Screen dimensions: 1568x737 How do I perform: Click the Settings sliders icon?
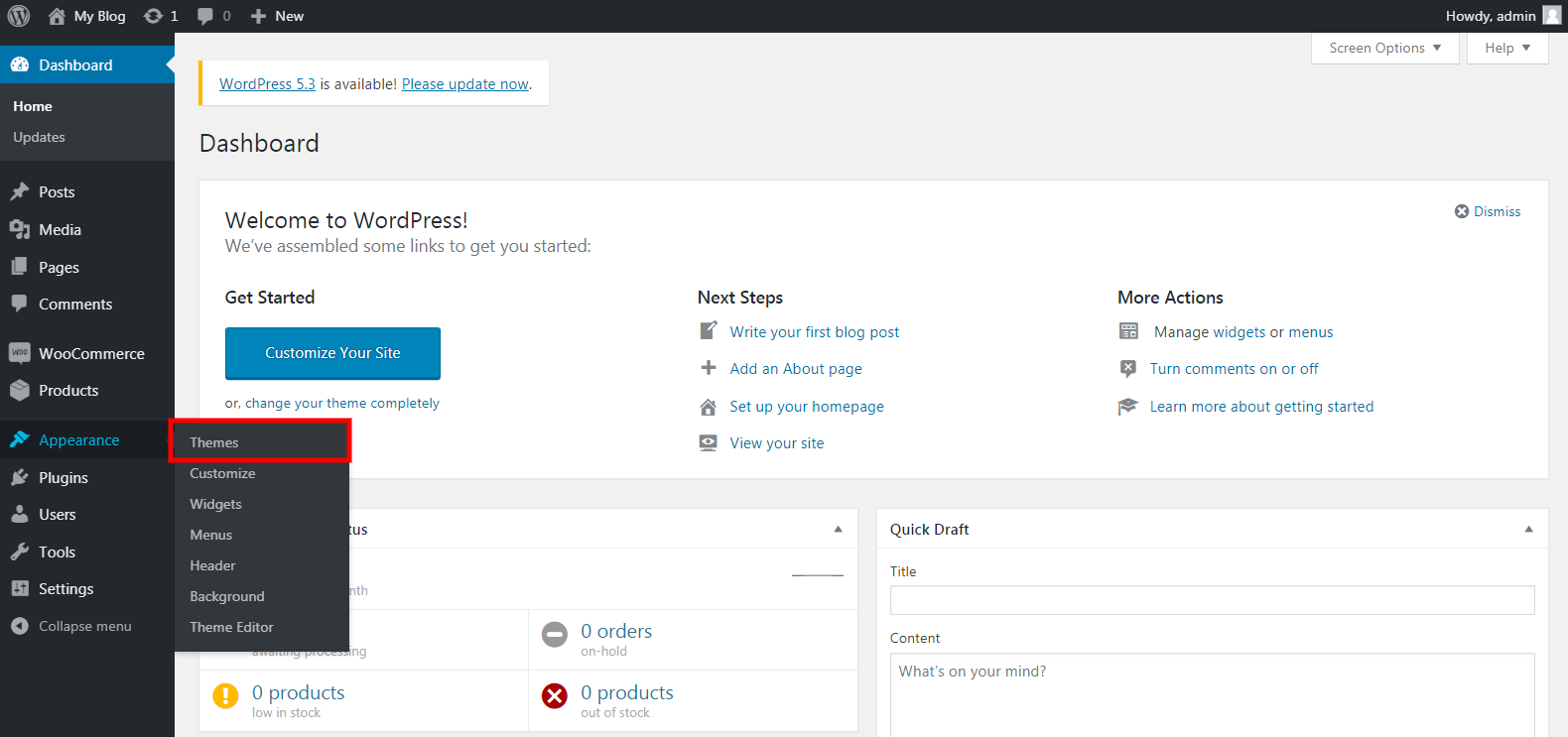20,588
